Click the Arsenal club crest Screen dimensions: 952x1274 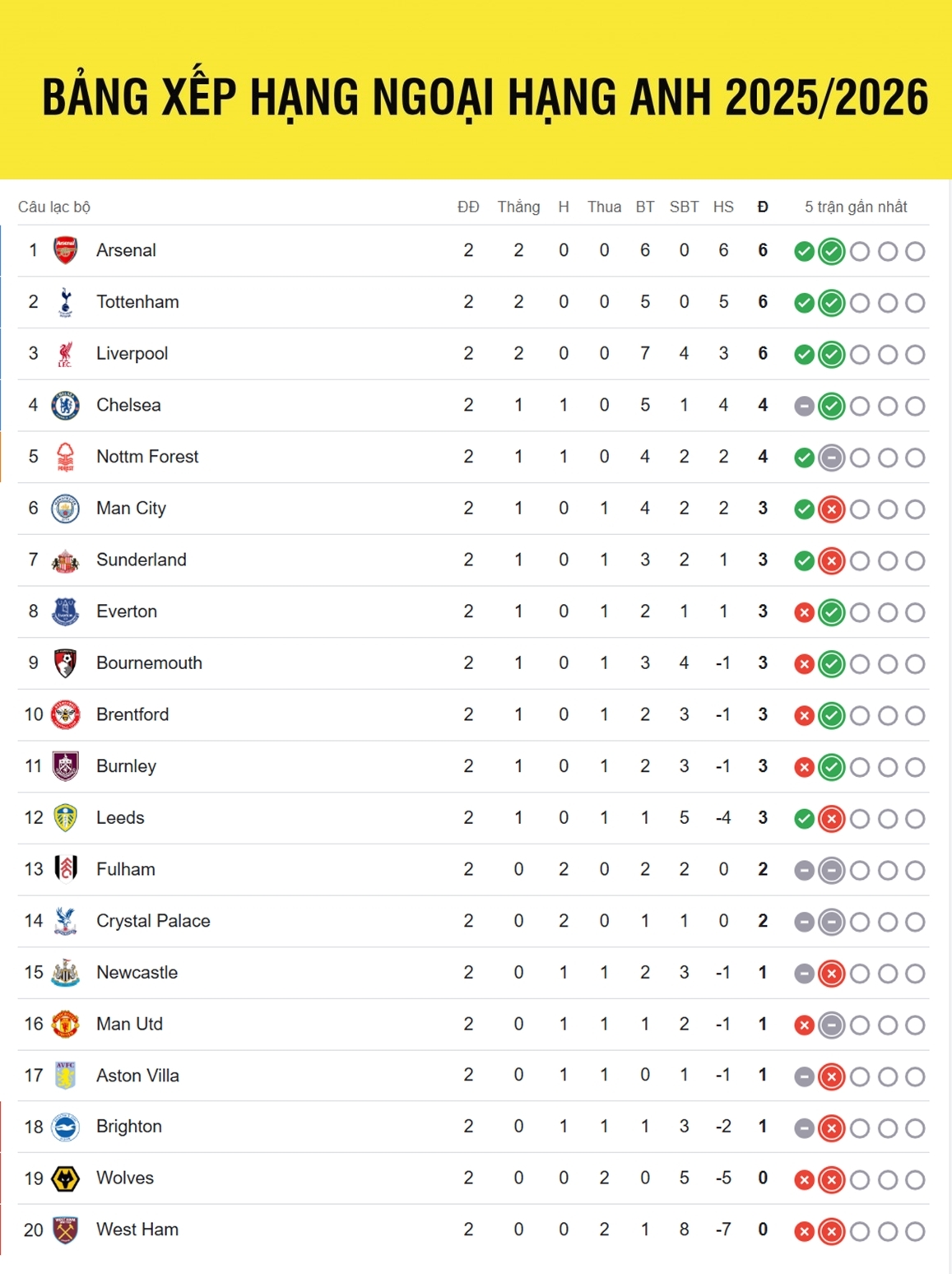click(x=65, y=250)
